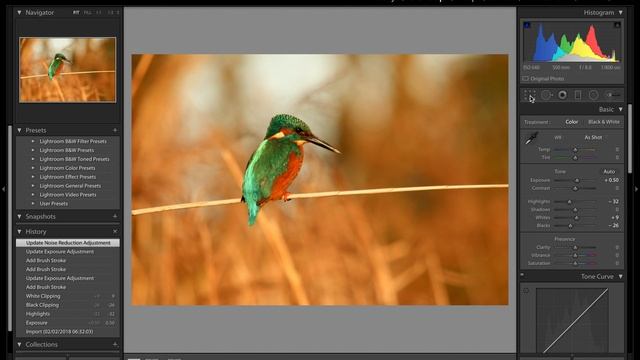Open the As Shot white balance dropdown

point(593,138)
